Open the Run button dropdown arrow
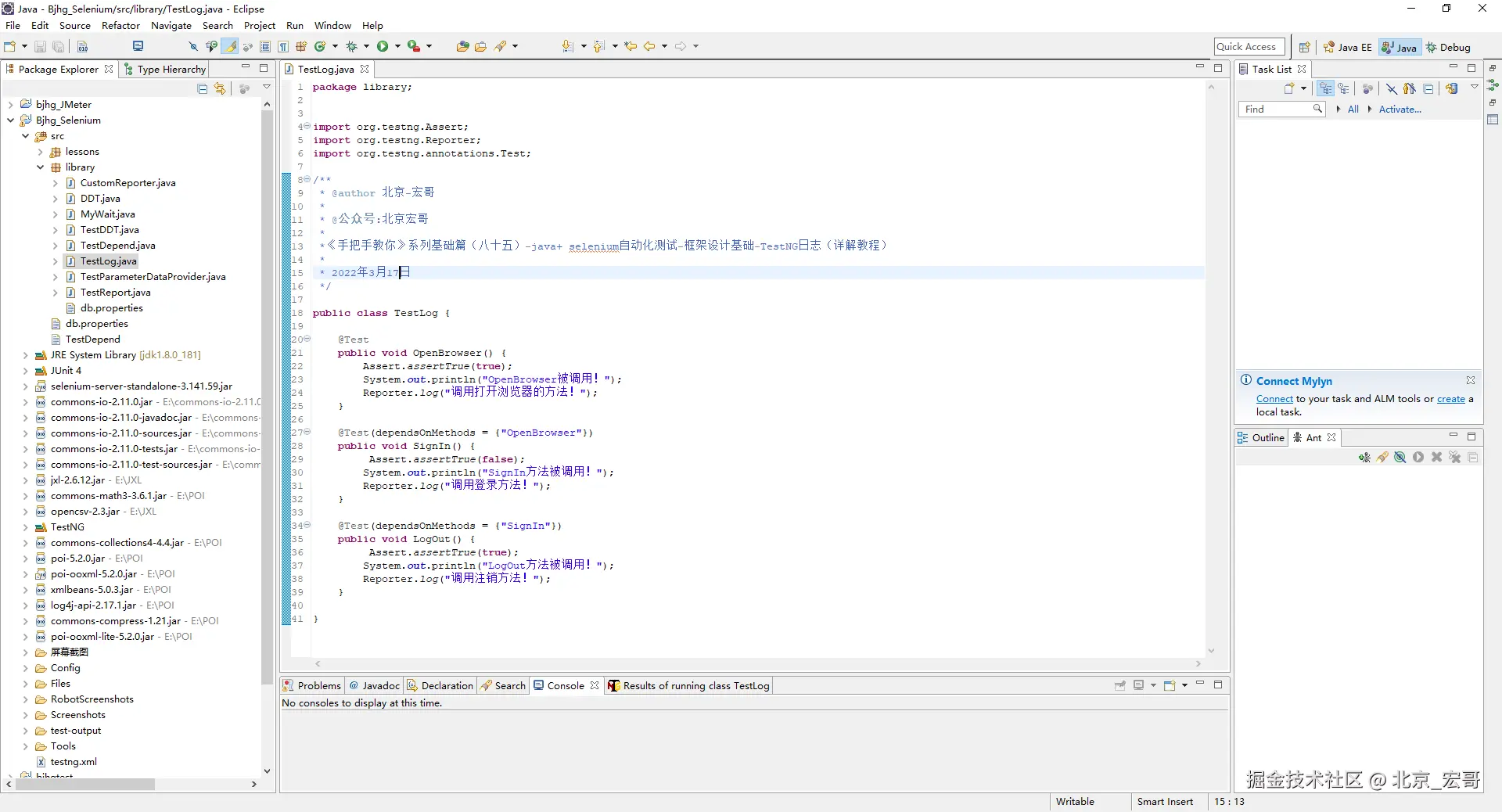This screenshot has width=1502, height=812. click(397, 47)
